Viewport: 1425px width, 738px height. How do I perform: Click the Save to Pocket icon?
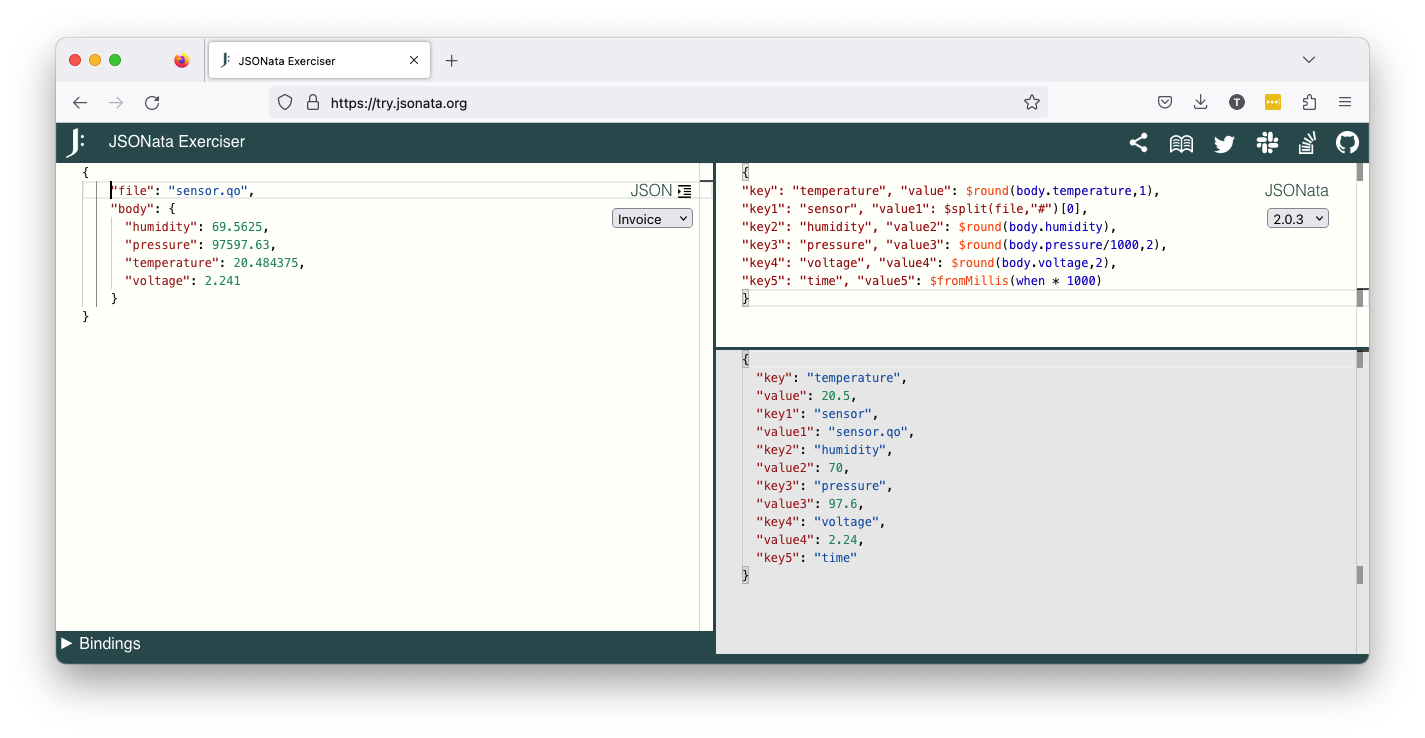1165,102
